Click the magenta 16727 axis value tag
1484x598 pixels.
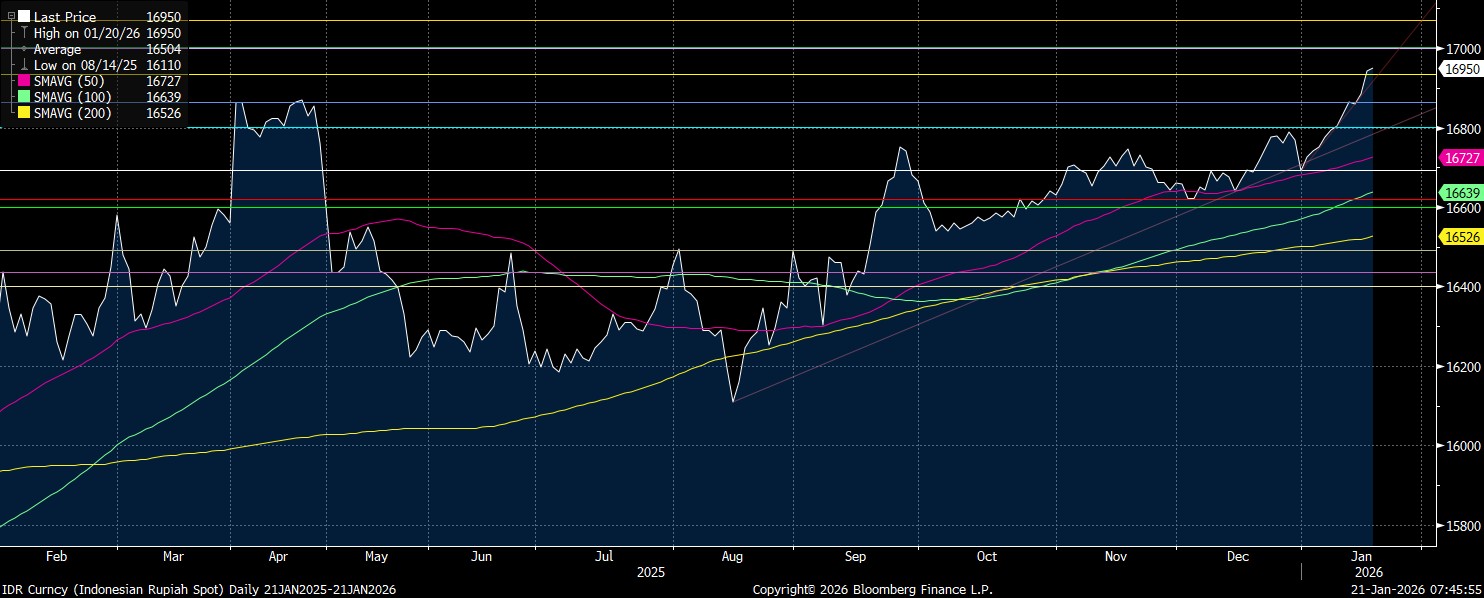pos(1459,158)
